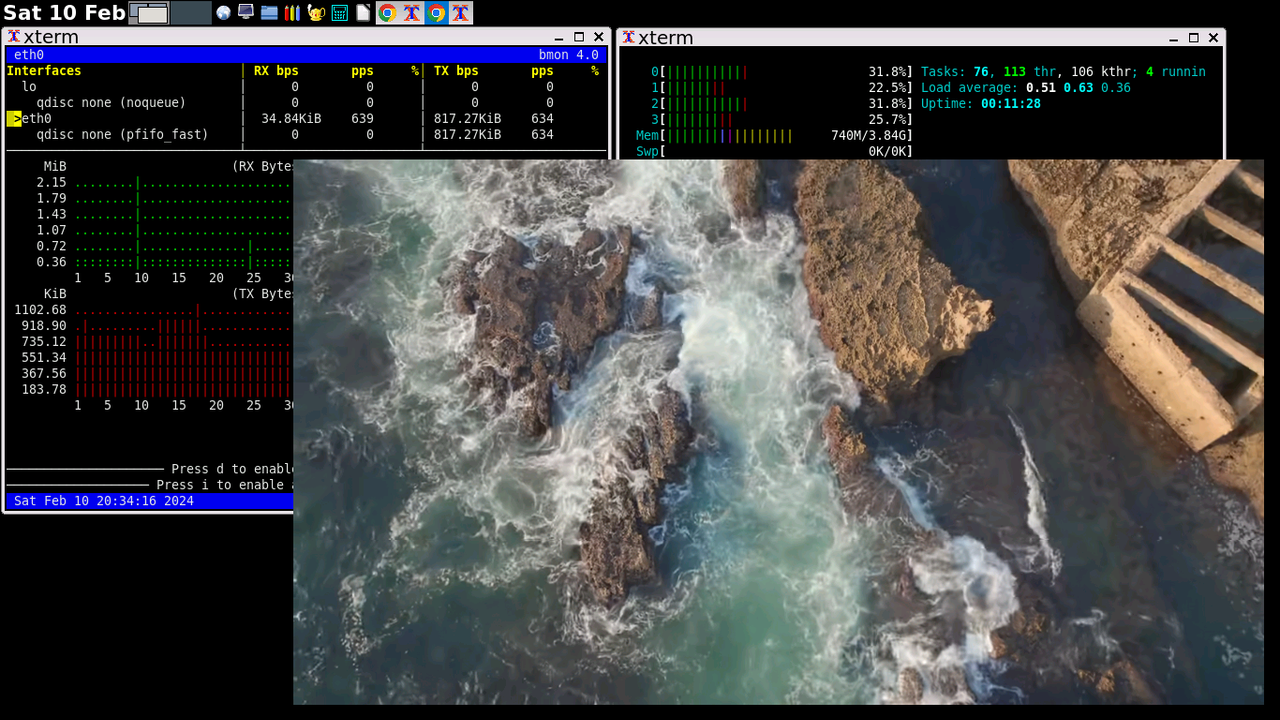Click the bmon 4.0 title text

pos(568,55)
